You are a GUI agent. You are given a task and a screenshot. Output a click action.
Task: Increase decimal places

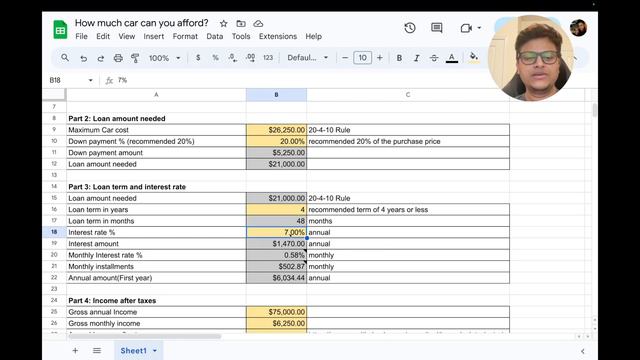(x=250, y=58)
